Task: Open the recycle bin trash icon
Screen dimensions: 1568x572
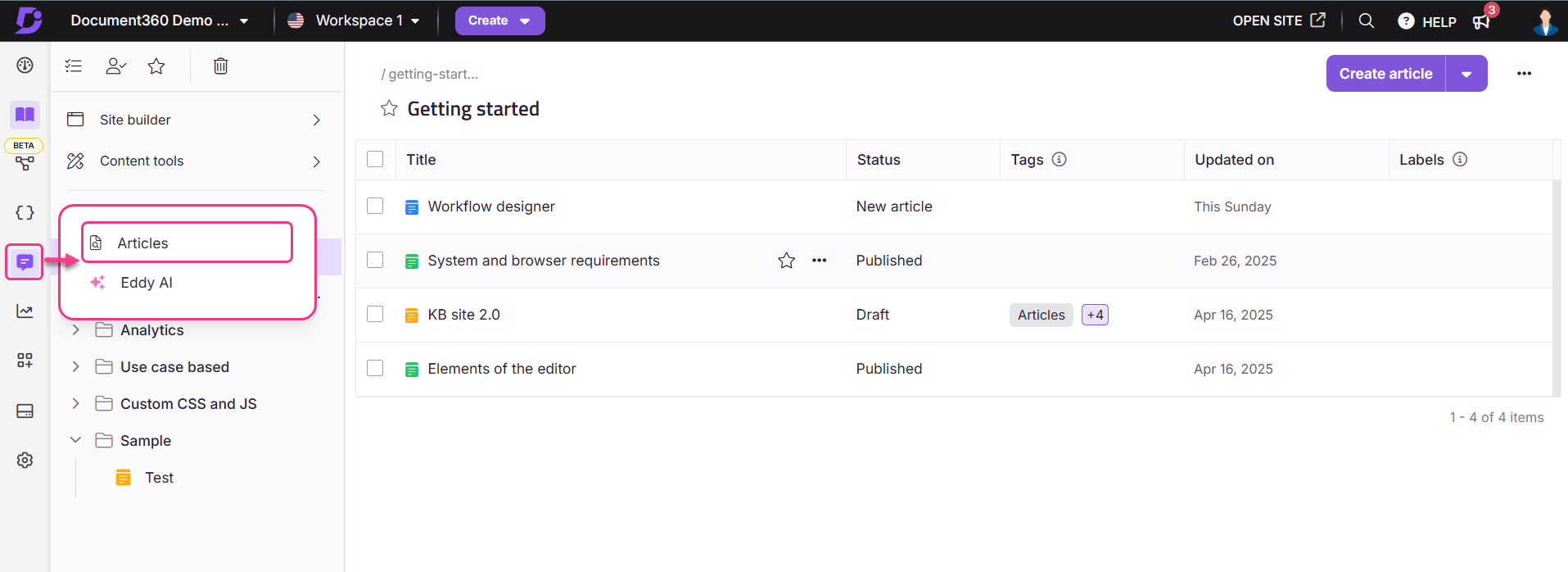Action: coord(220,66)
